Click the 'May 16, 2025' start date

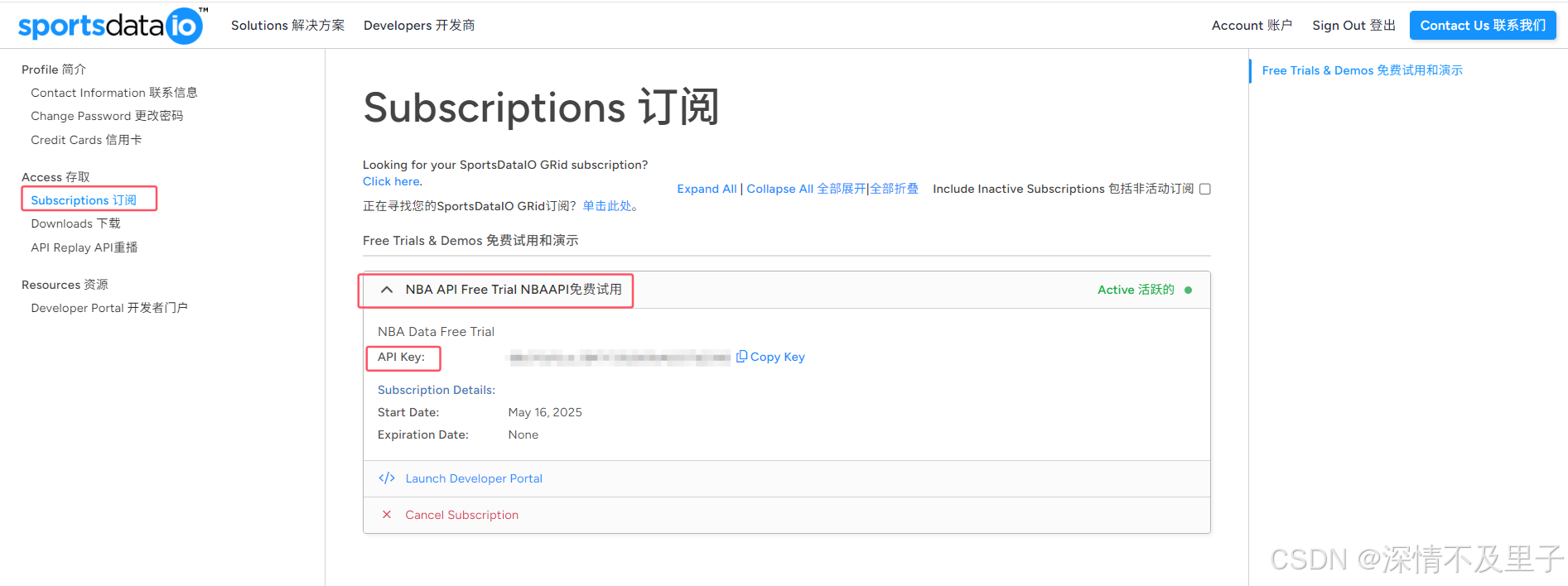[545, 412]
